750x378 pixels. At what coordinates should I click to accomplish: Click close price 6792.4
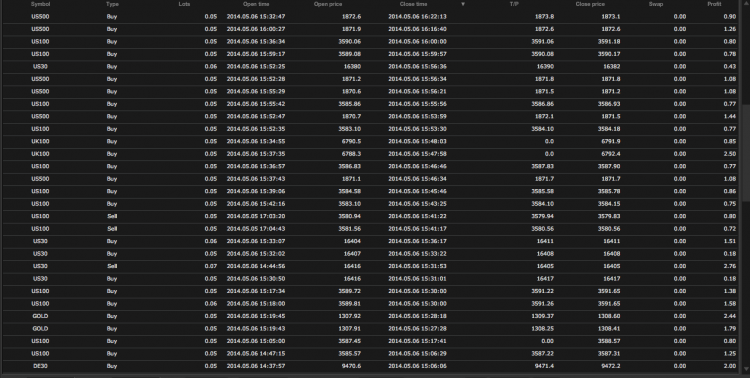[610, 154]
